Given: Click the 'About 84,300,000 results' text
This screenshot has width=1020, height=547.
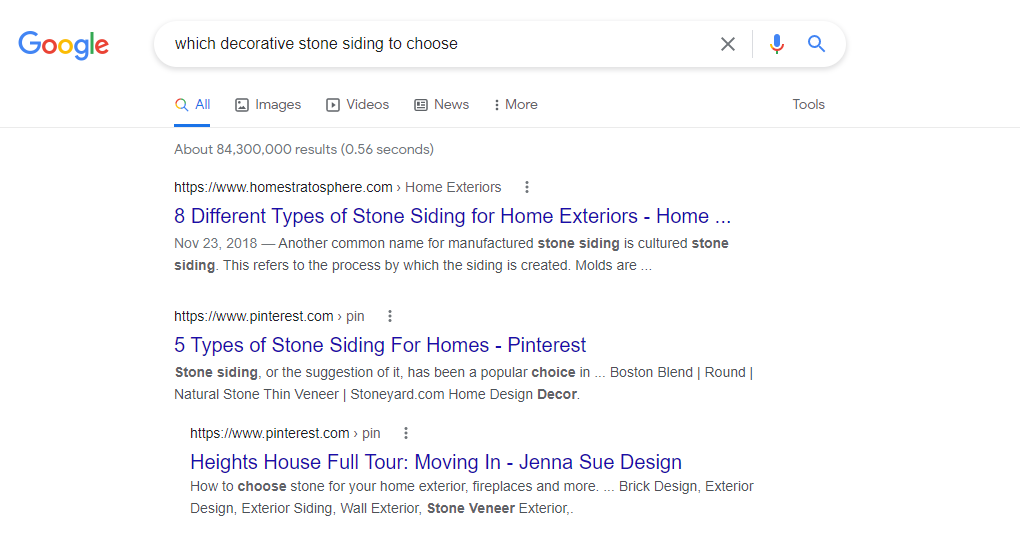Looking at the screenshot, I should pyautogui.click(x=304, y=150).
